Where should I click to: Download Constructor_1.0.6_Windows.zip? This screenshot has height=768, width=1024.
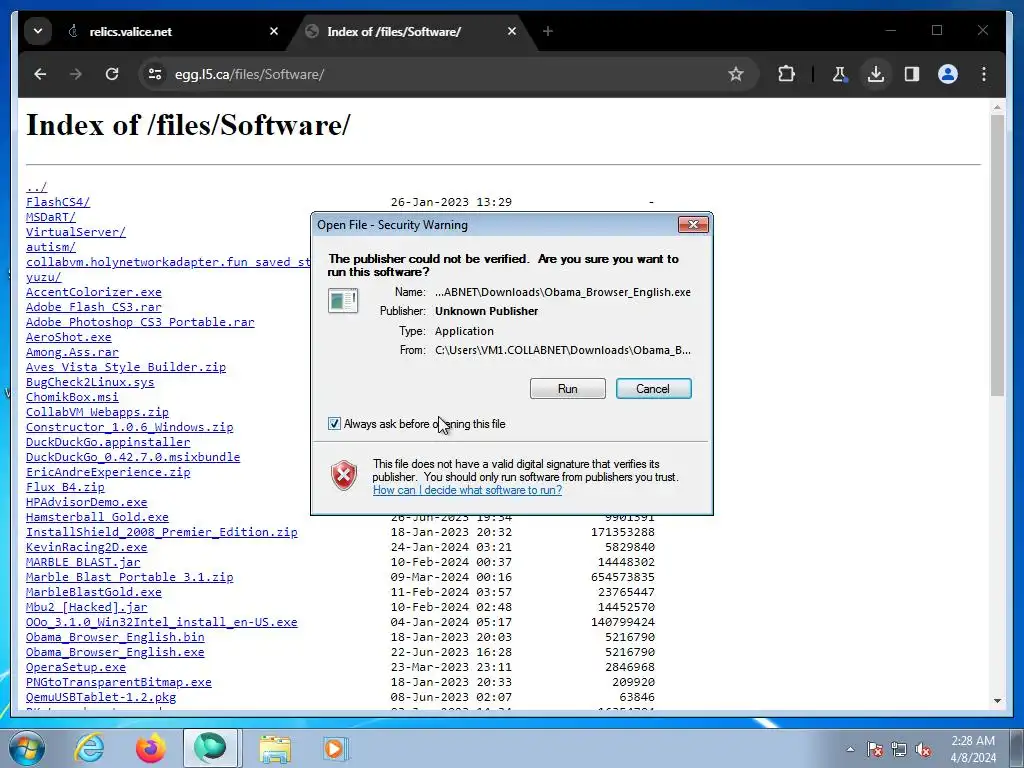(129, 428)
